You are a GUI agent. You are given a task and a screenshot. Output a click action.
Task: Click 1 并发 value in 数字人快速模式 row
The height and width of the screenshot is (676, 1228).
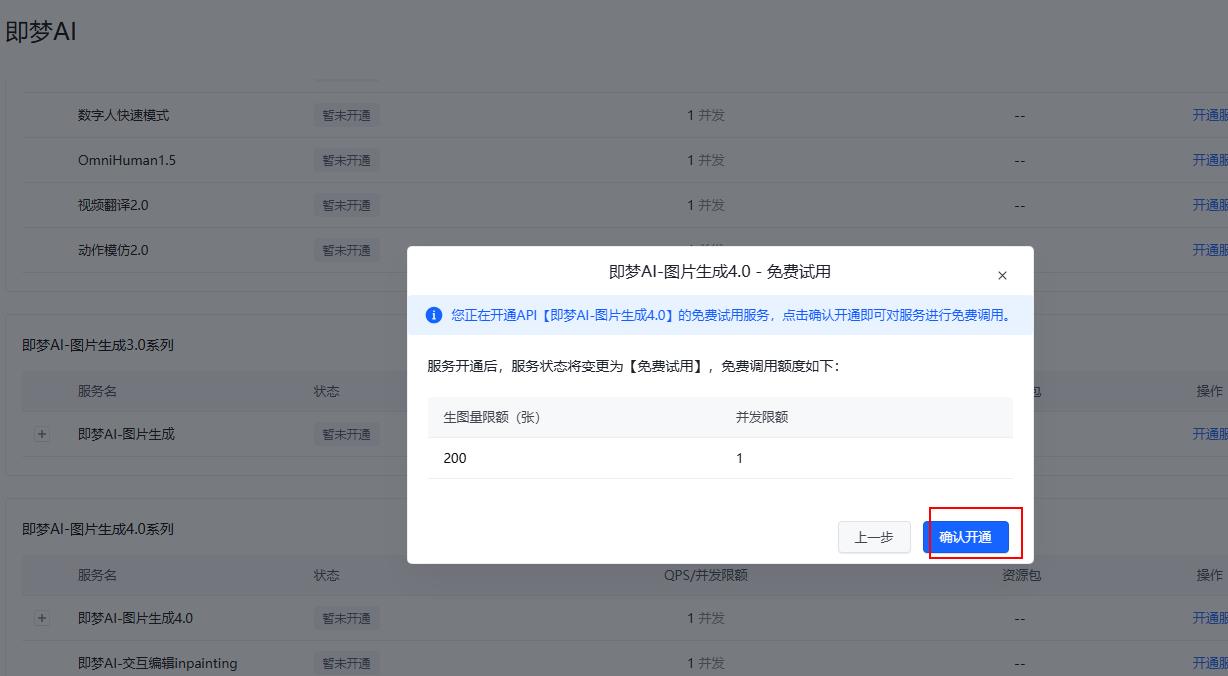(706, 115)
